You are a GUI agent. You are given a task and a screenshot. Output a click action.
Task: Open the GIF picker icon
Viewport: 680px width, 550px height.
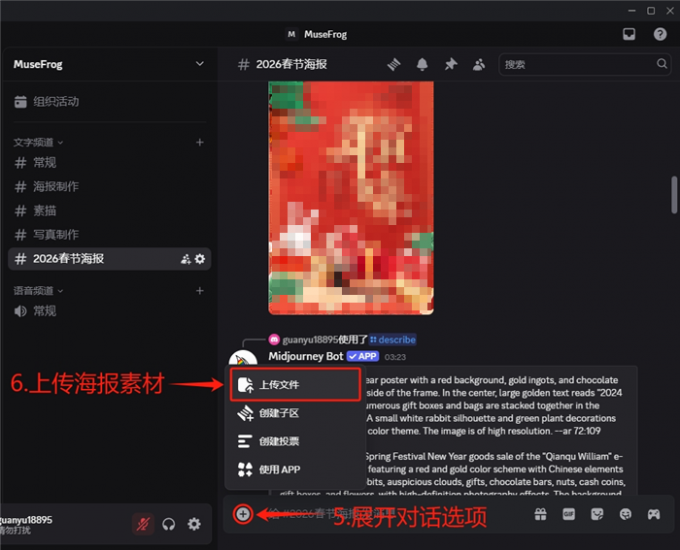[x=569, y=514]
